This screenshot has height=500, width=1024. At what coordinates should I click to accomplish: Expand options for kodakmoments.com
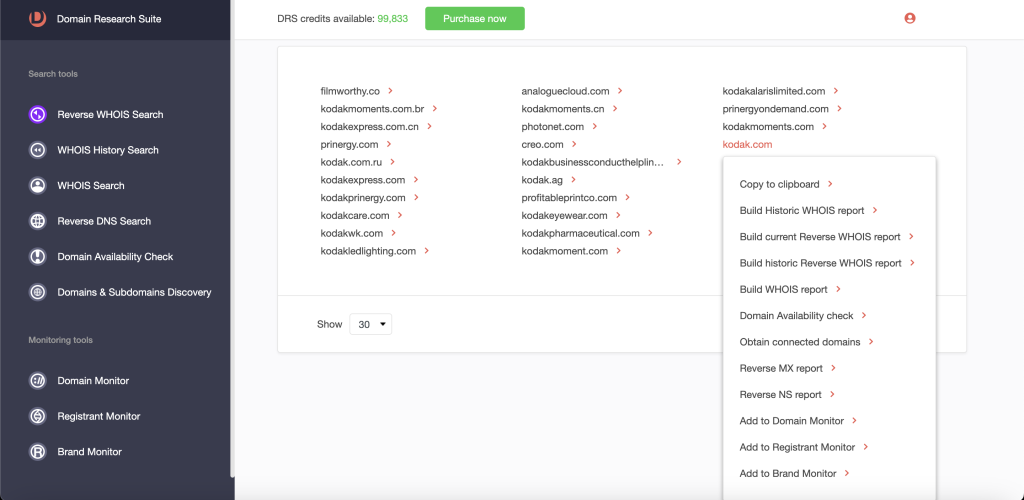coord(824,126)
